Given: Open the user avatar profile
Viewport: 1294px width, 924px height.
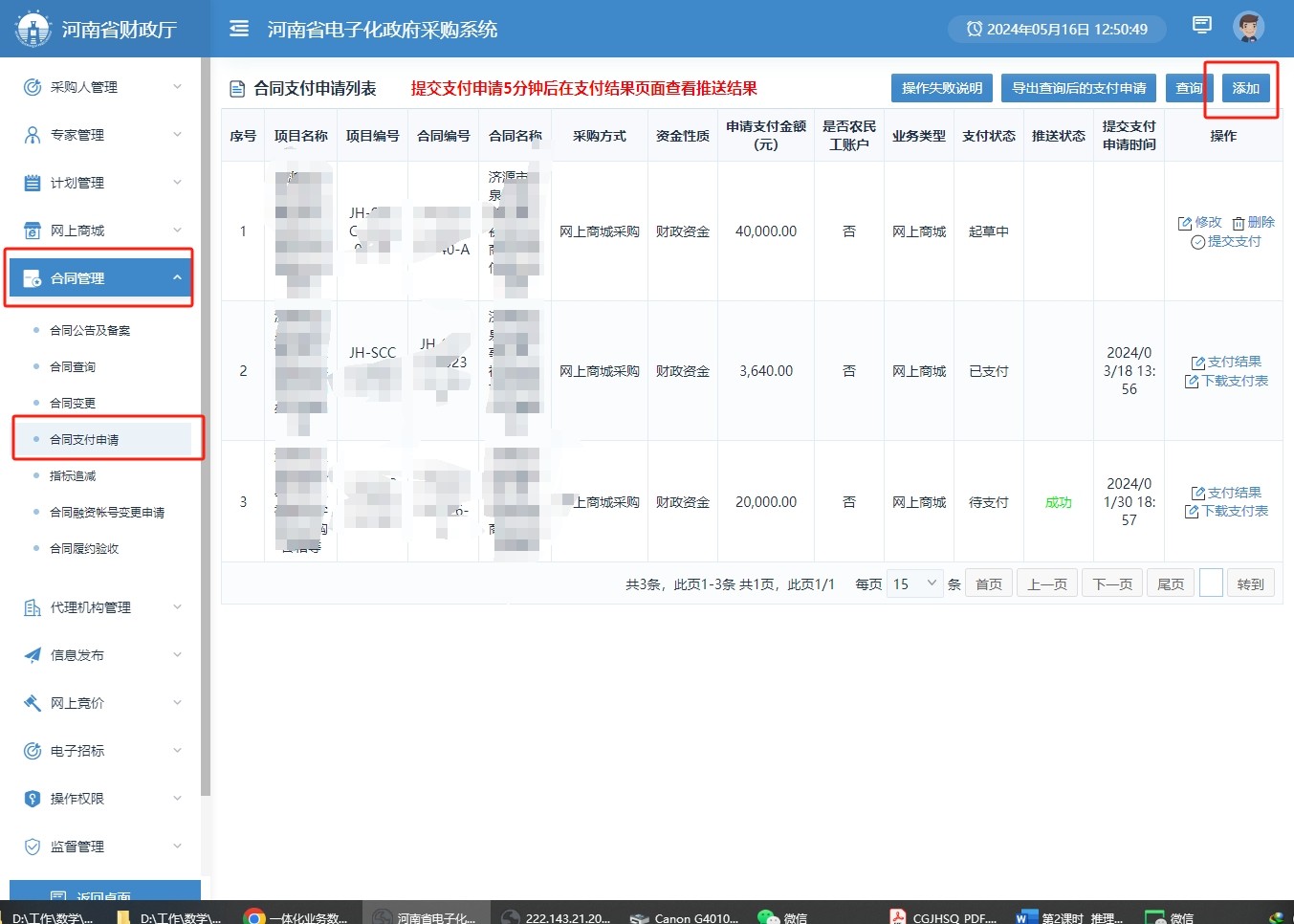Looking at the screenshot, I should [x=1248, y=27].
